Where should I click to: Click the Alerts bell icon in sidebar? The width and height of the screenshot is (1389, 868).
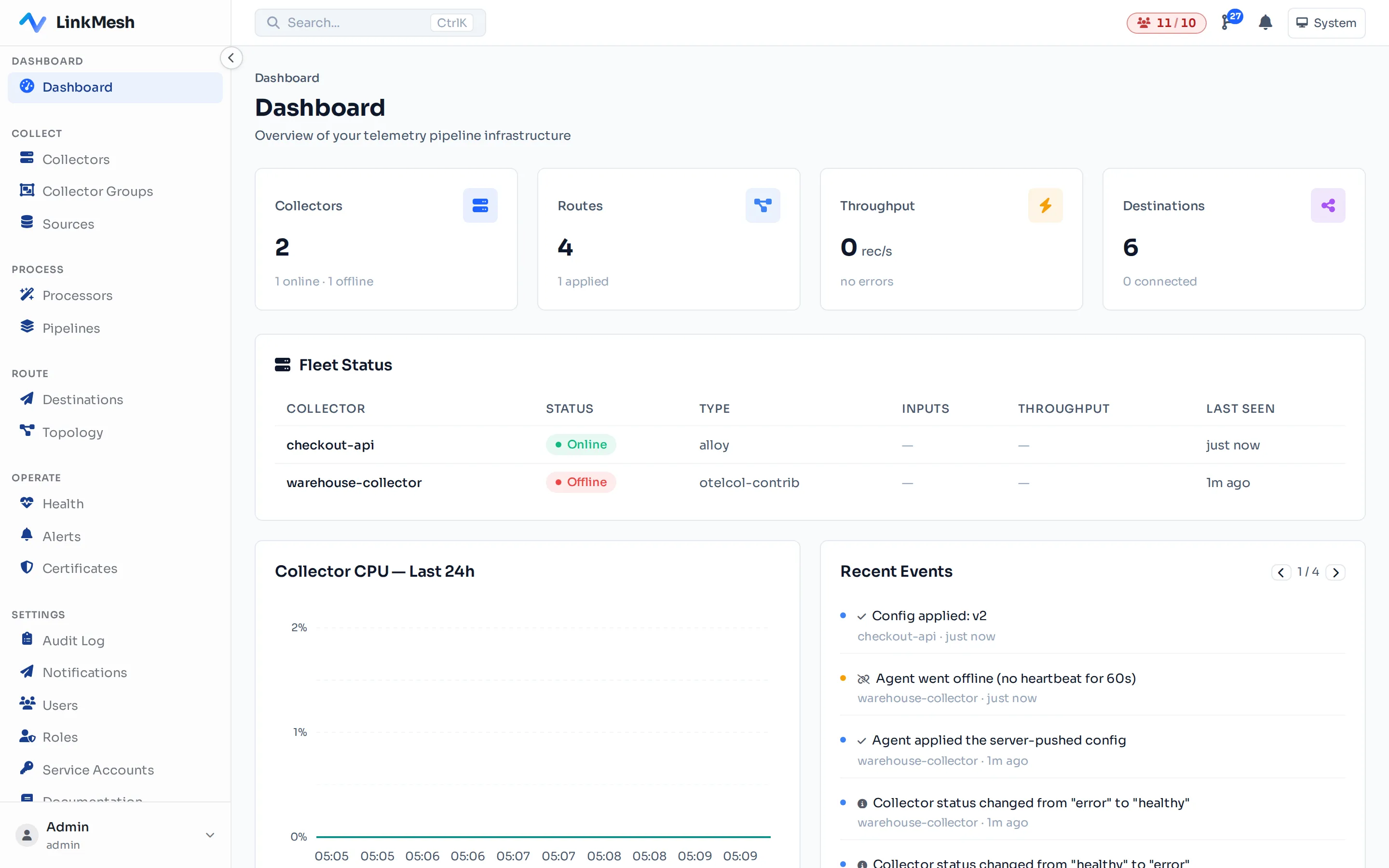(x=27, y=535)
